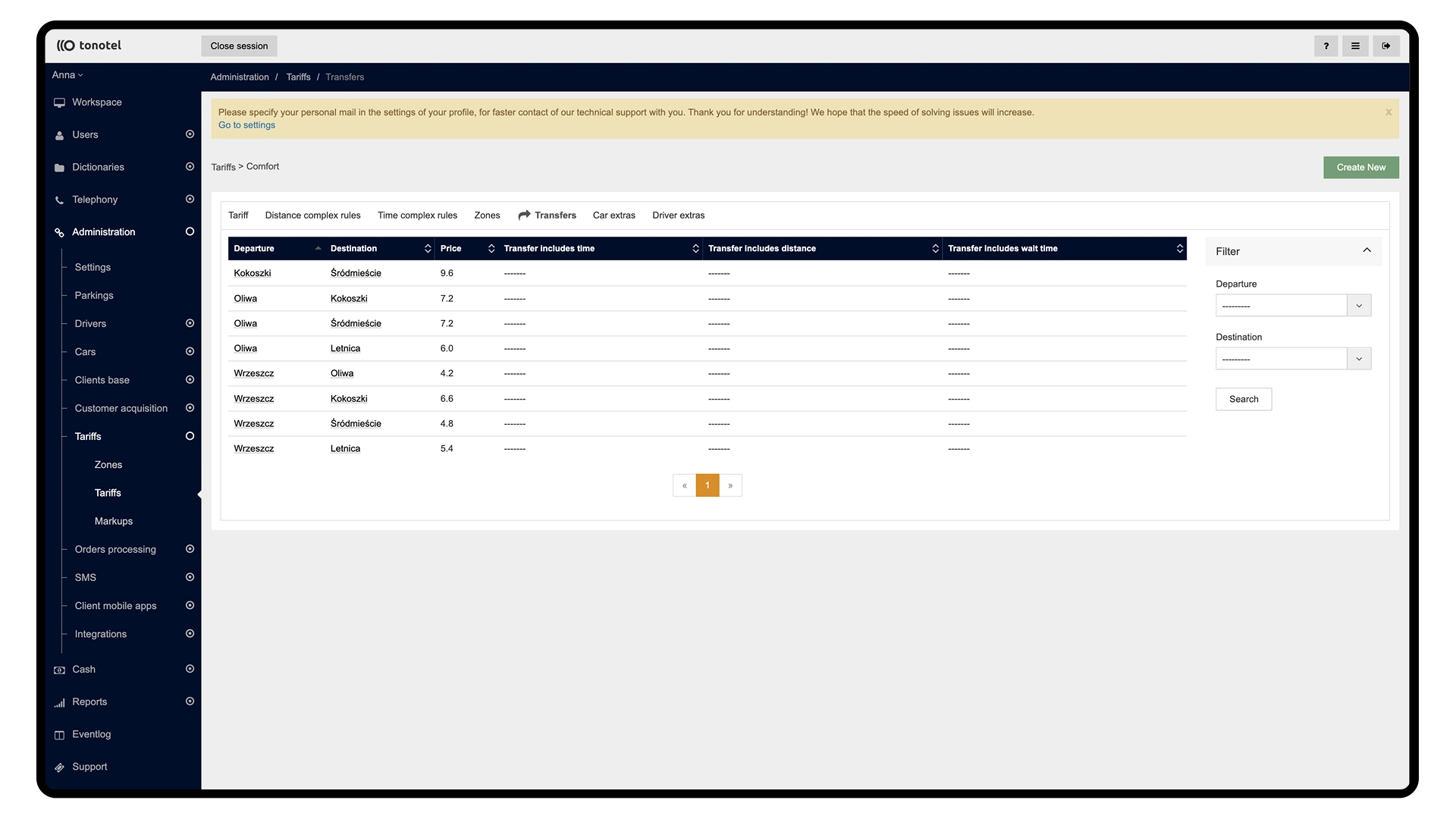This screenshot has width=1456, height=819.
Task: Collapse the Filter panel chevron
Action: coord(1367,250)
